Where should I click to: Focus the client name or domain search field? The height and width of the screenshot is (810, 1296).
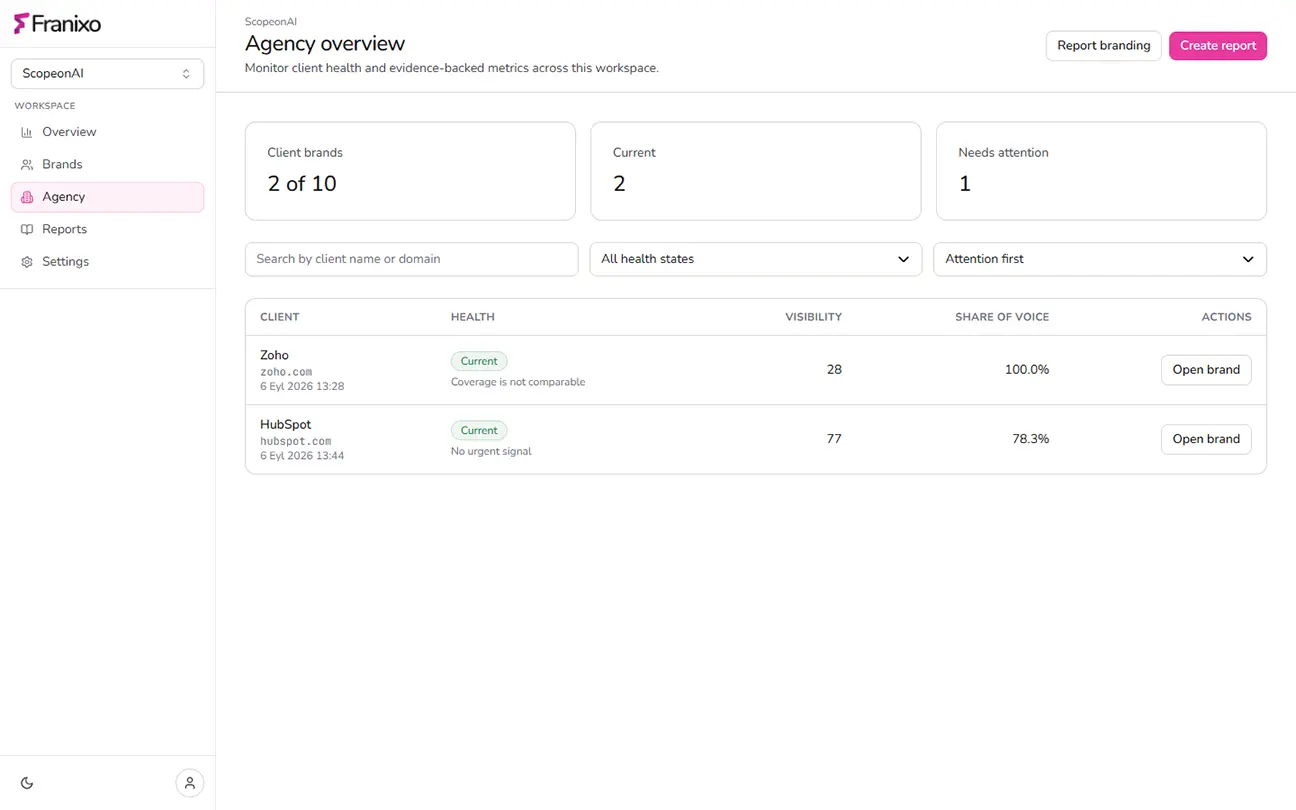click(412, 259)
